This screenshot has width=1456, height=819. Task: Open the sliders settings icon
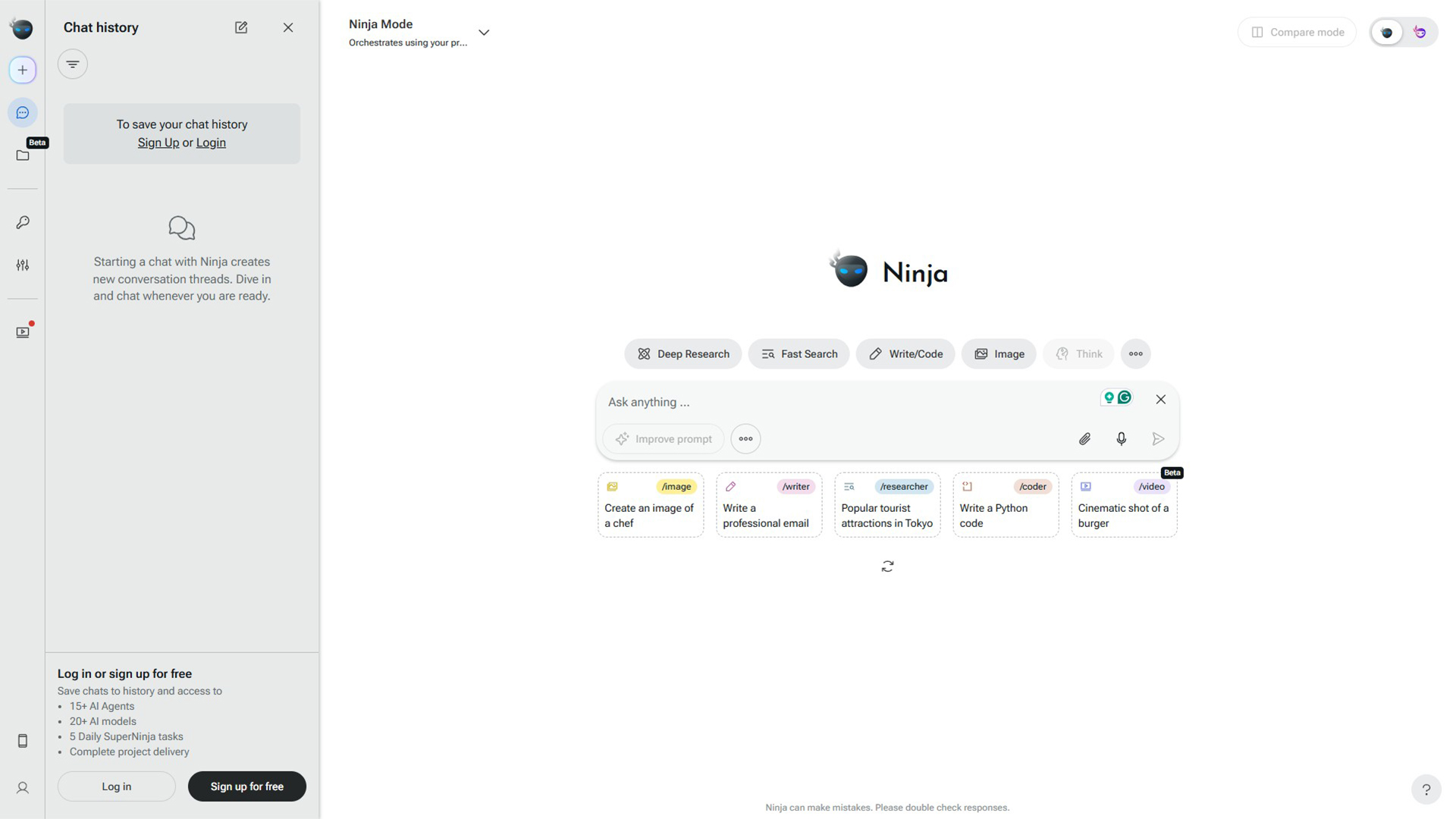coord(23,265)
